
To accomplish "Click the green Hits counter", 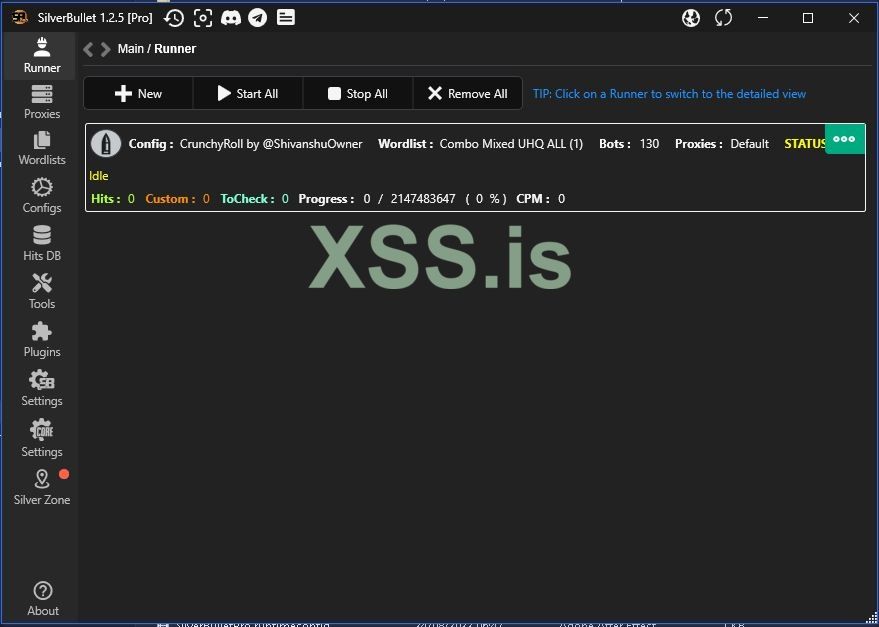I will (x=113, y=199).
